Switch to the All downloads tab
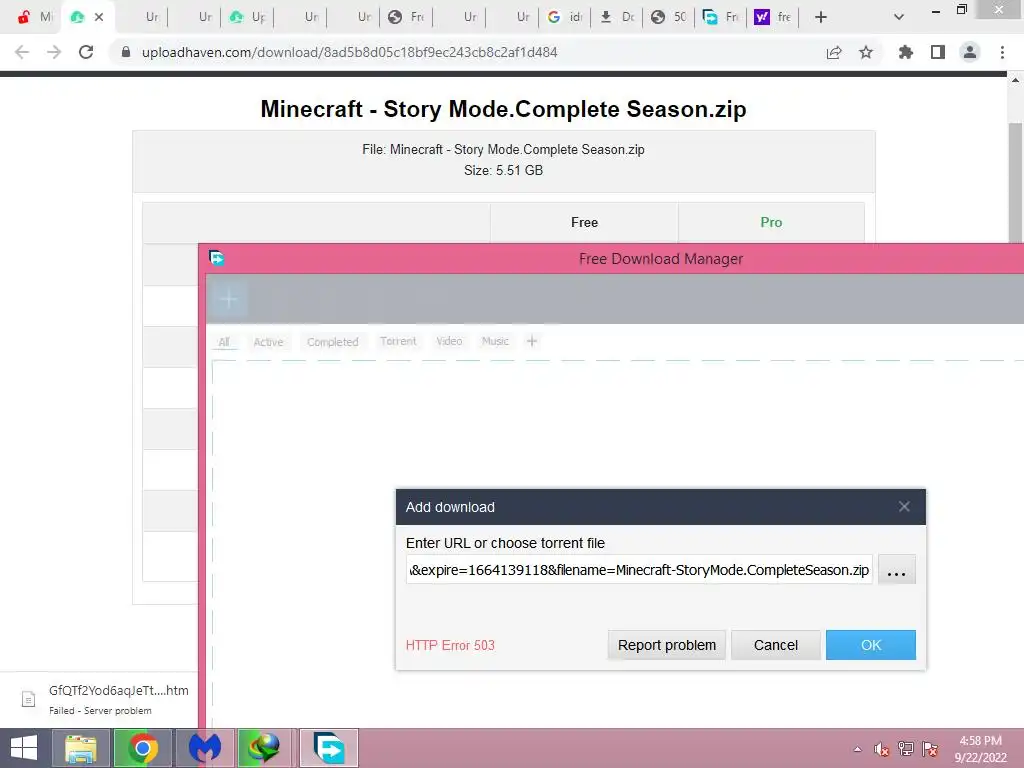The image size is (1024, 768). click(224, 342)
